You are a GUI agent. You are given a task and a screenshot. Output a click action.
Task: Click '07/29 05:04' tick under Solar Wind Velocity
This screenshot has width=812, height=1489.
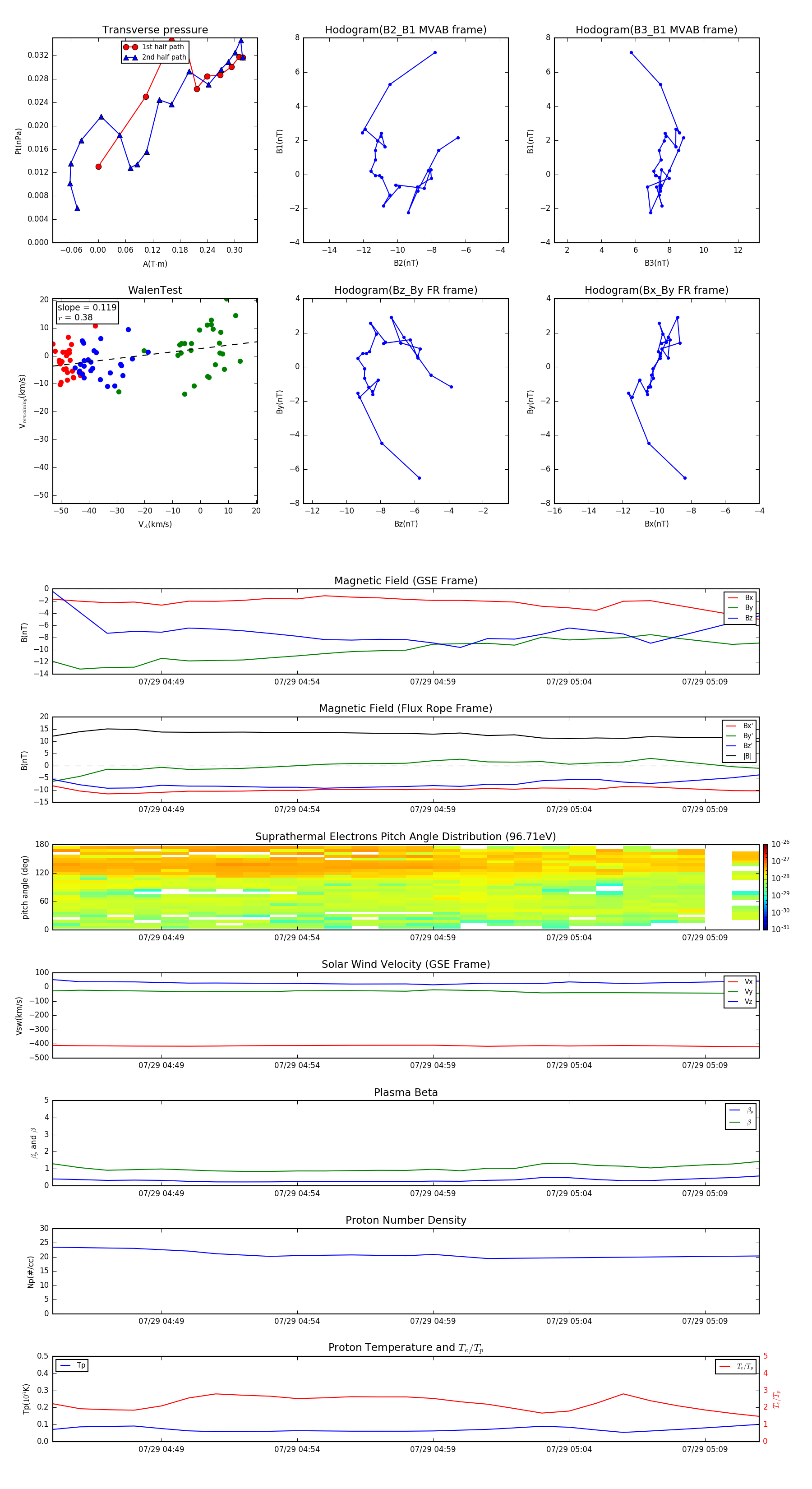pos(569,1065)
